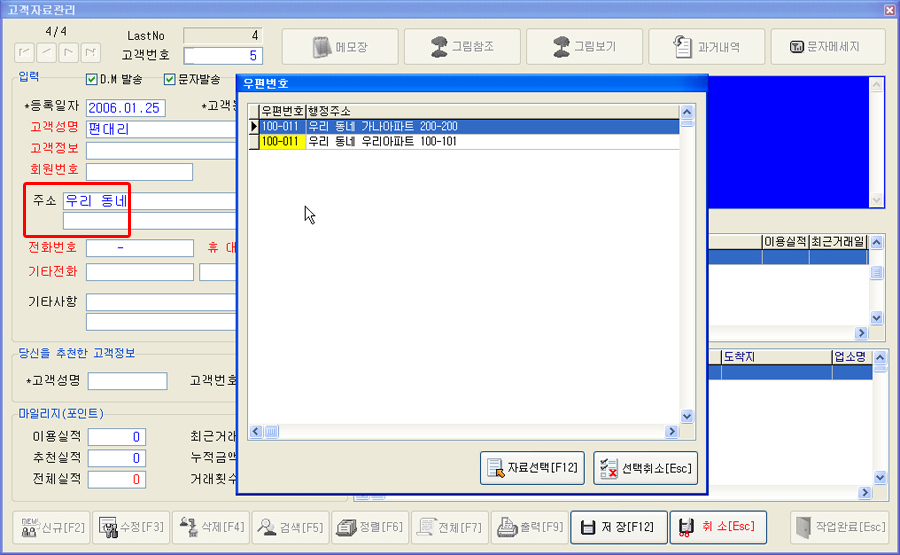Click postal list horizontal scrollbar thumb
The height and width of the screenshot is (555, 900).
click(x=271, y=431)
